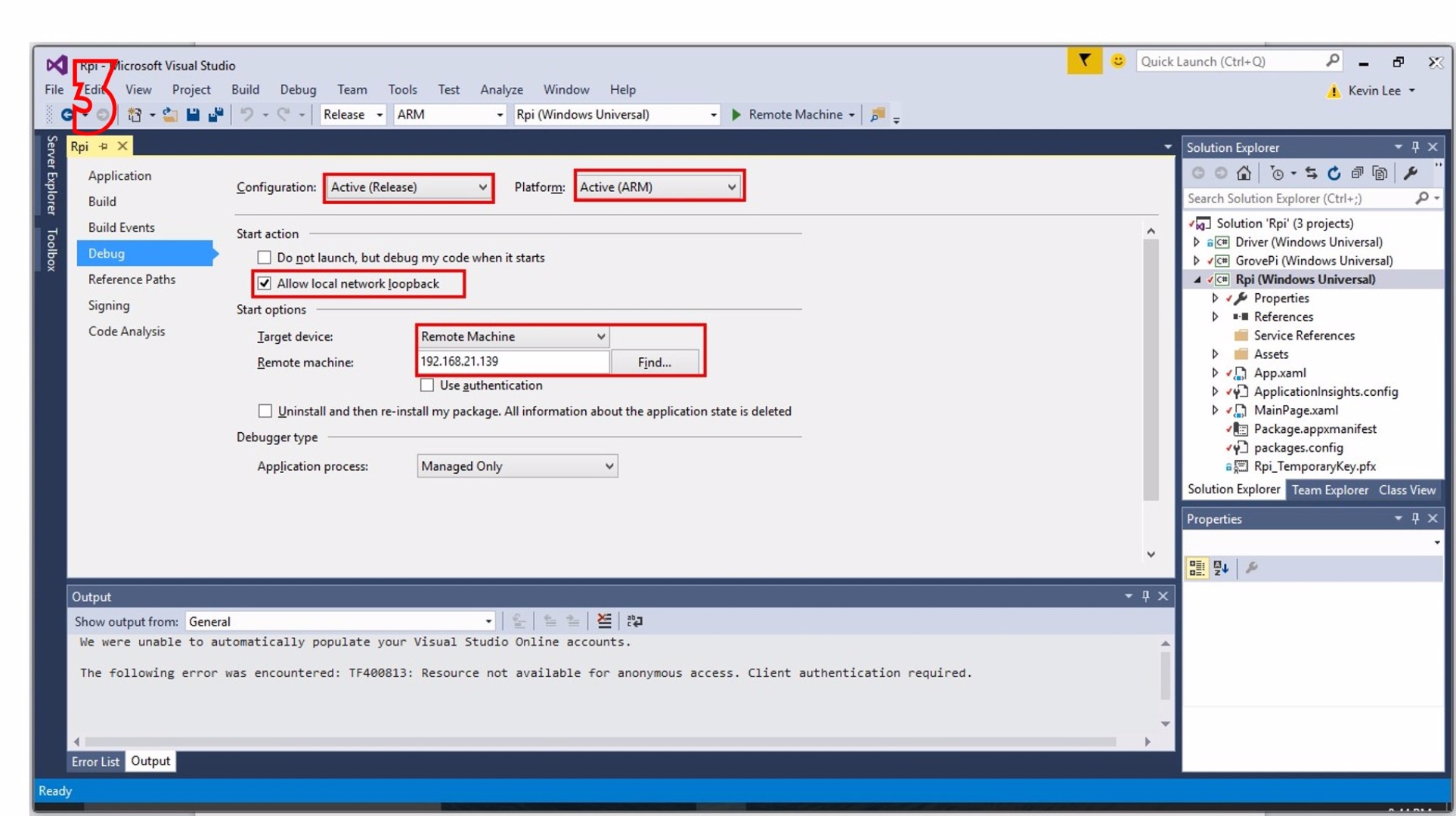Click the green Start debugging arrow
This screenshot has width=1456, height=816.
click(x=736, y=115)
